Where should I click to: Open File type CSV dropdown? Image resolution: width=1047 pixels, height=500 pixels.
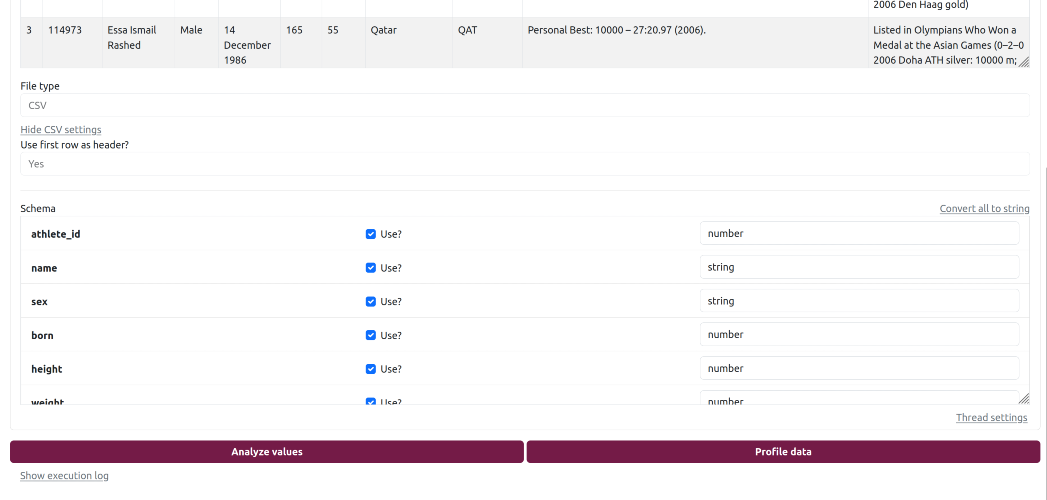coord(525,105)
